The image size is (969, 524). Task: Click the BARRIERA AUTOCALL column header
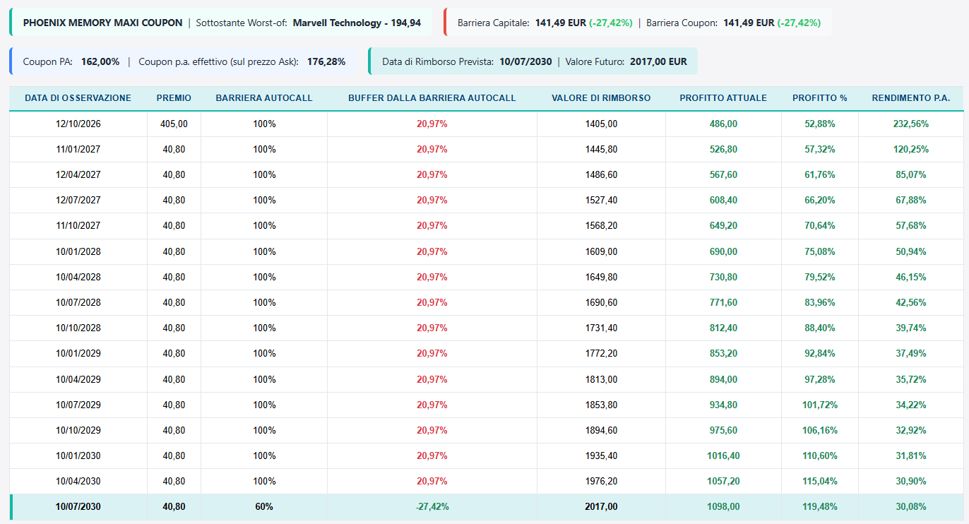(x=264, y=98)
